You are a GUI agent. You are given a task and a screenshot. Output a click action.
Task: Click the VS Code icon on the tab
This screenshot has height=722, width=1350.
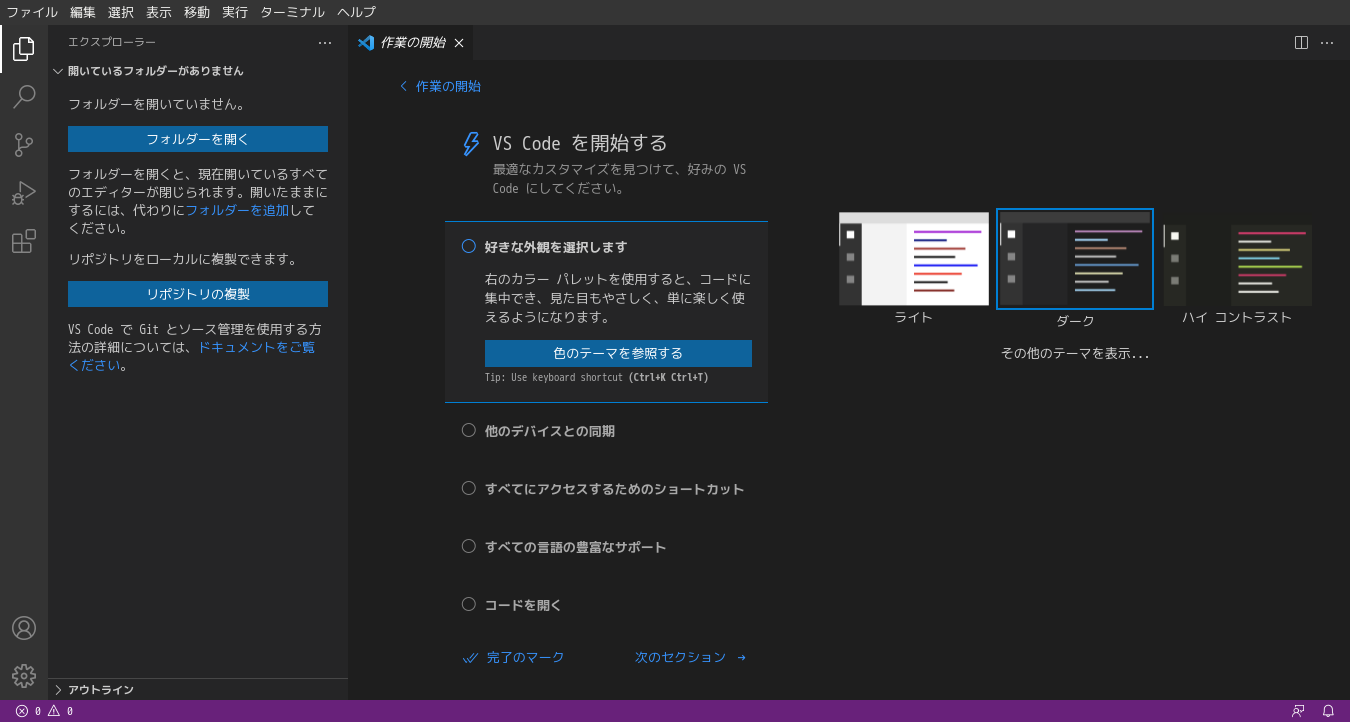point(366,43)
